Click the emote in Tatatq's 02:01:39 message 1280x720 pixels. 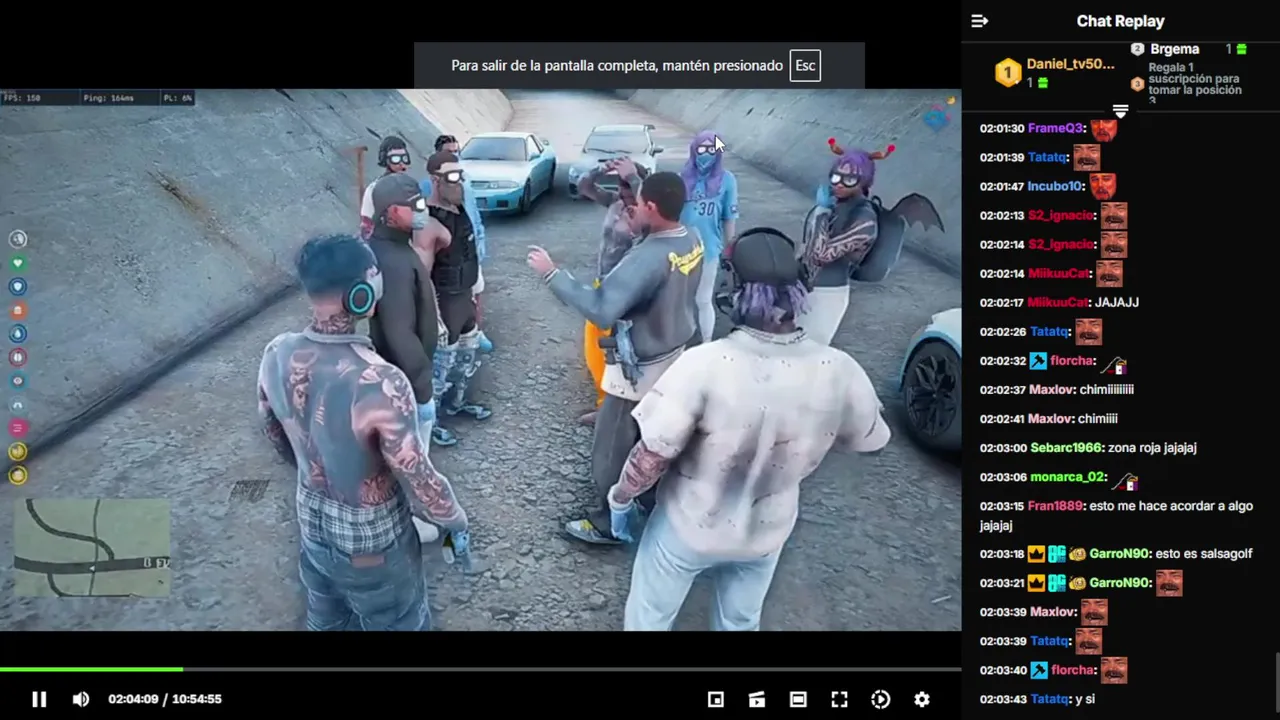(1087, 158)
